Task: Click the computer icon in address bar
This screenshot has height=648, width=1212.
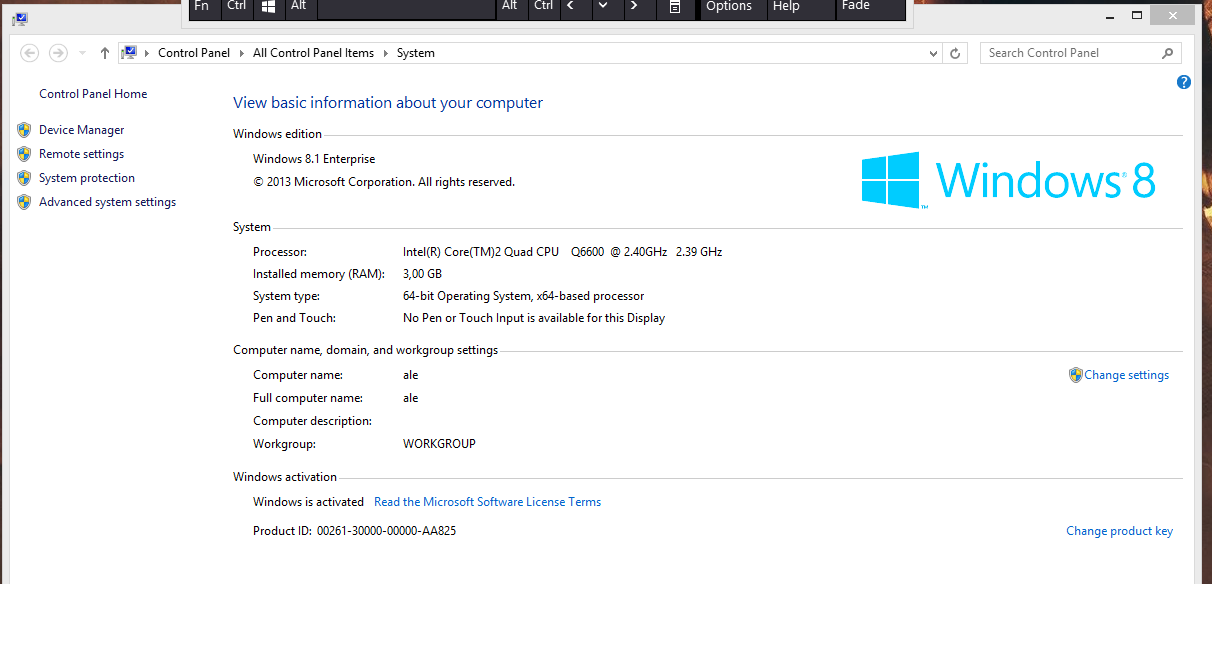Action: pyautogui.click(x=129, y=53)
